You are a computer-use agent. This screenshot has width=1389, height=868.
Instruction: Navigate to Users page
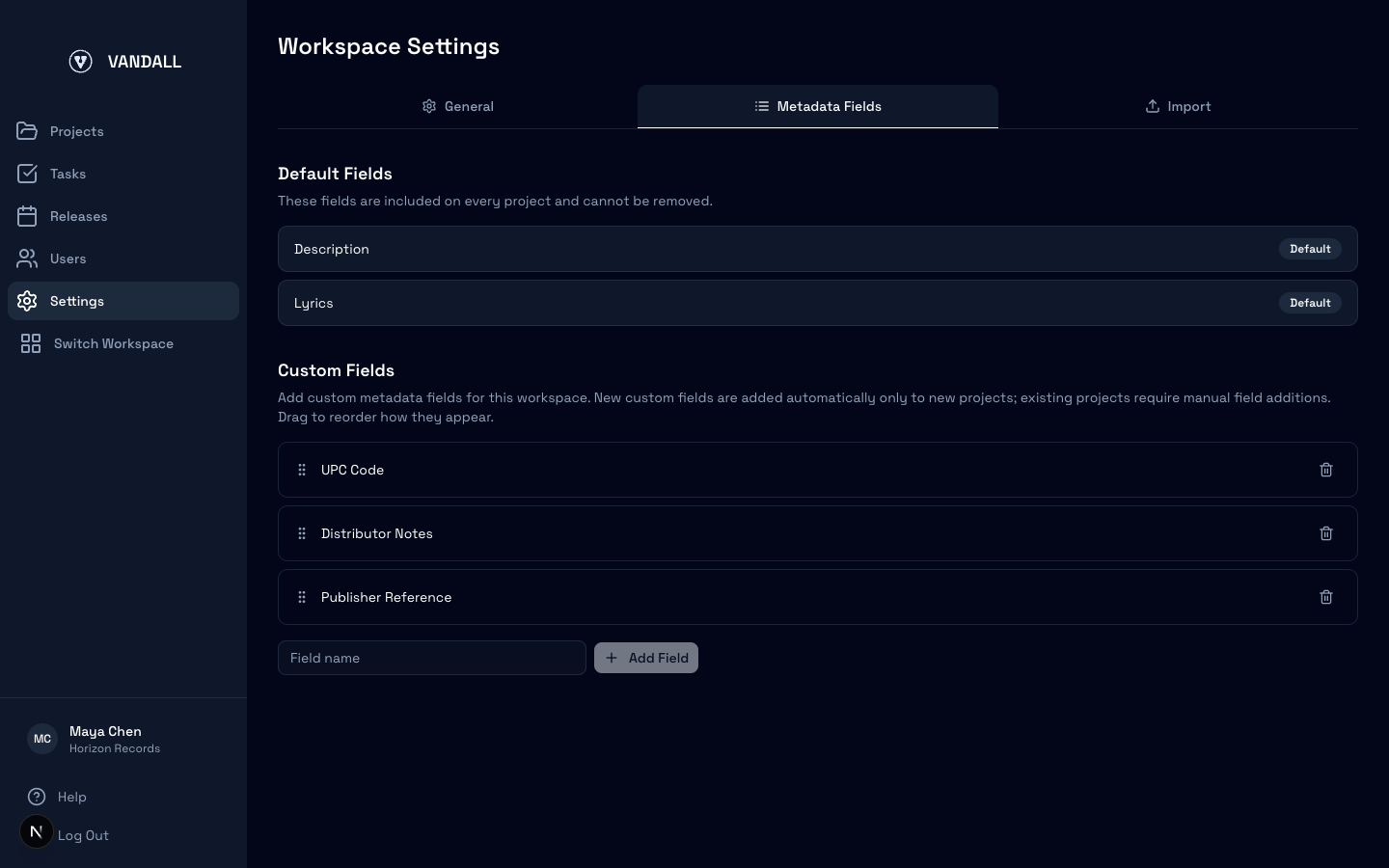pos(123,258)
